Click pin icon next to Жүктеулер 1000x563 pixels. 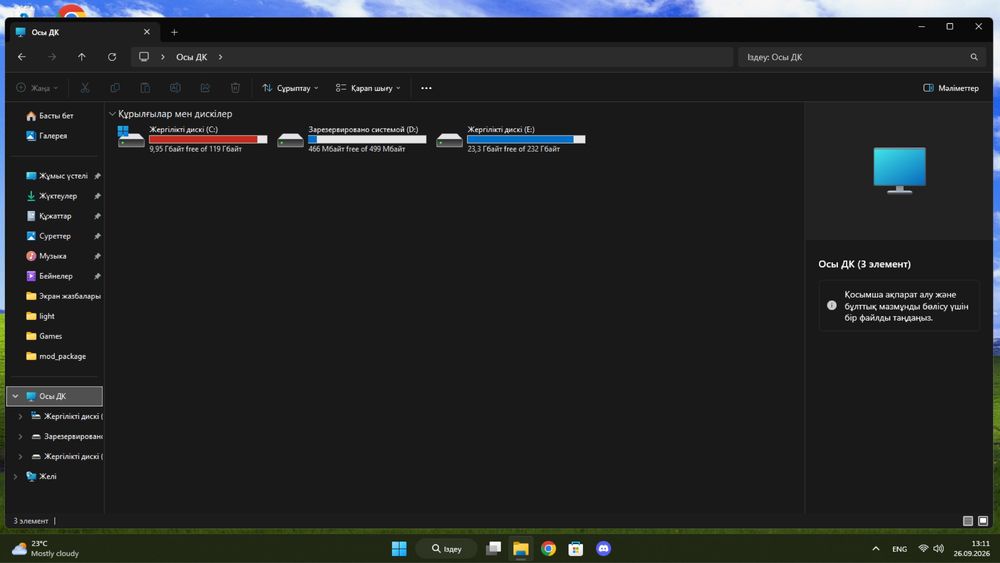(x=98, y=196)
